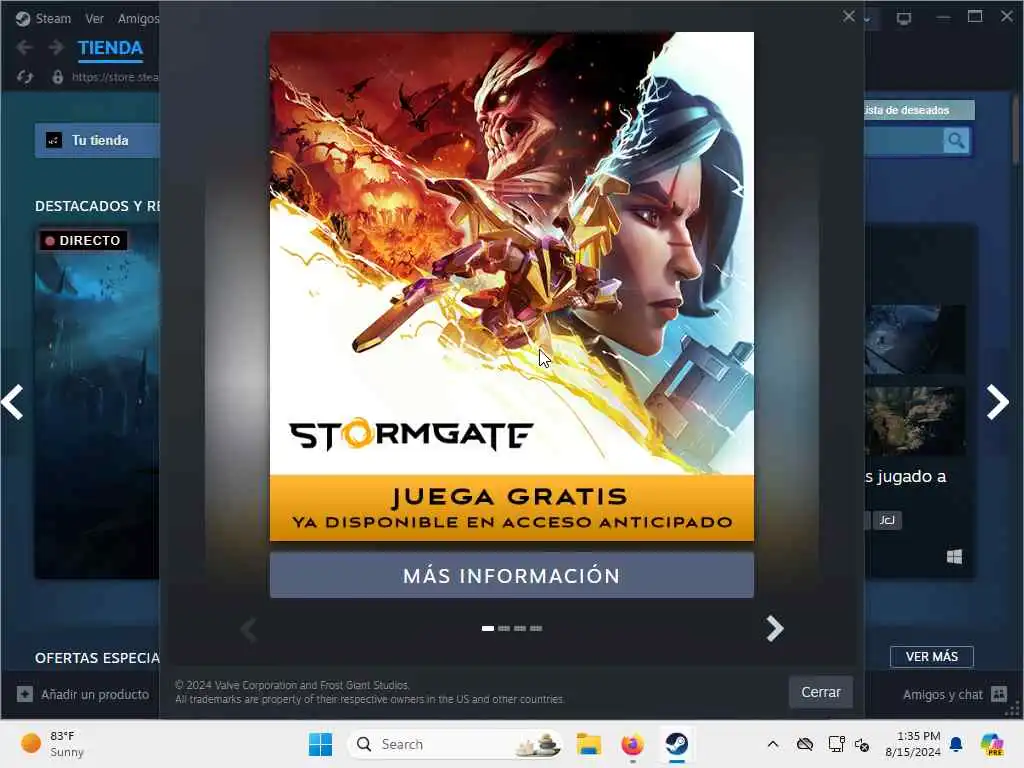Screen dimensions: 1024x768
Task: Click the Steam Big Picture monitor icon
Action: pyautogui.click(x=904, y=18)
